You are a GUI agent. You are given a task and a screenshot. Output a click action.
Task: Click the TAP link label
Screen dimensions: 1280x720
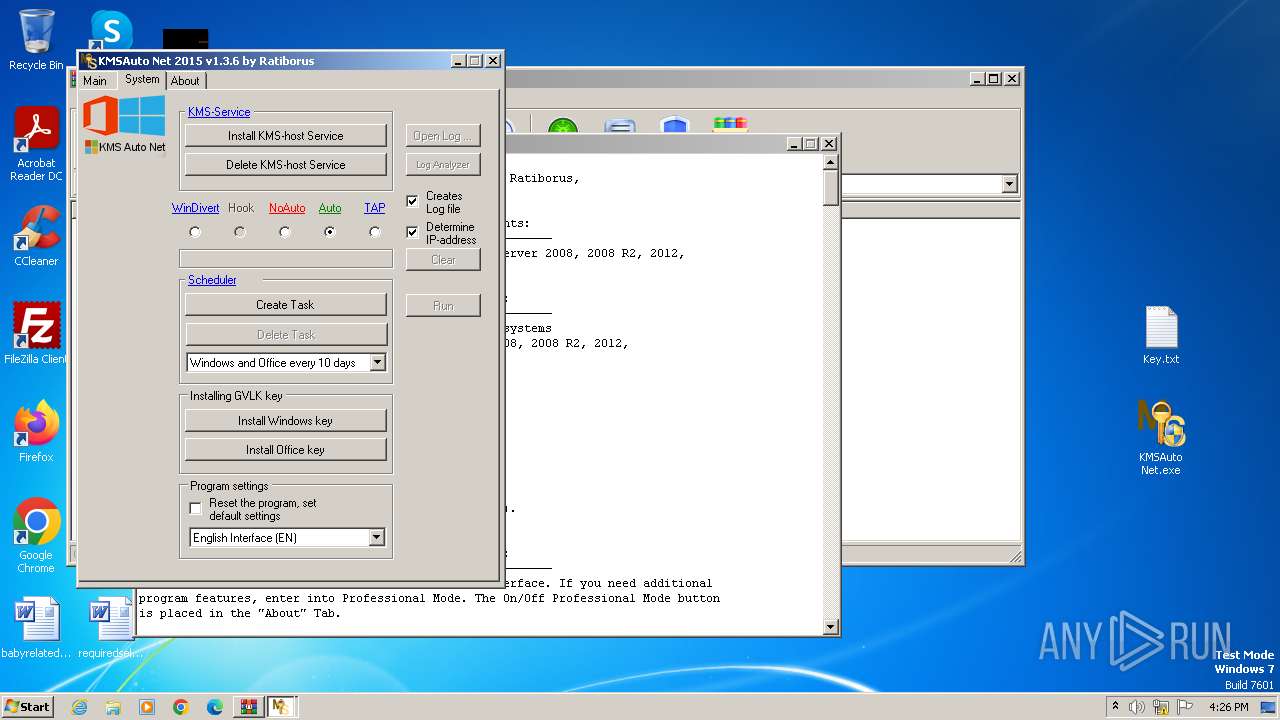(x=375, y=208)
